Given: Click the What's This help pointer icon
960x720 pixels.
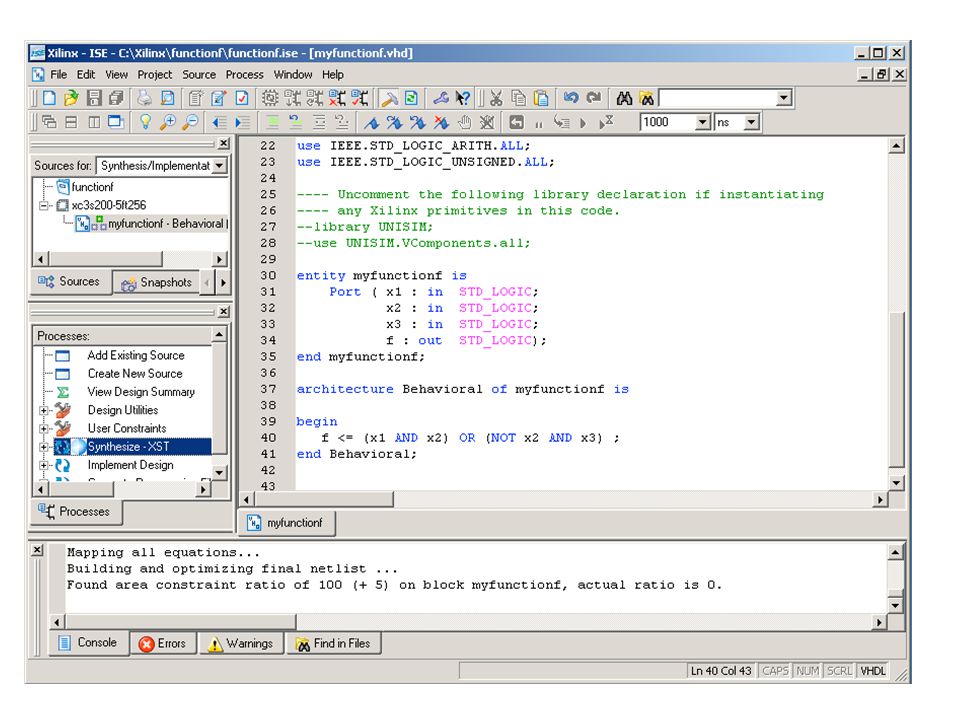Looking at the screenshot, I should tap(463, 98).
